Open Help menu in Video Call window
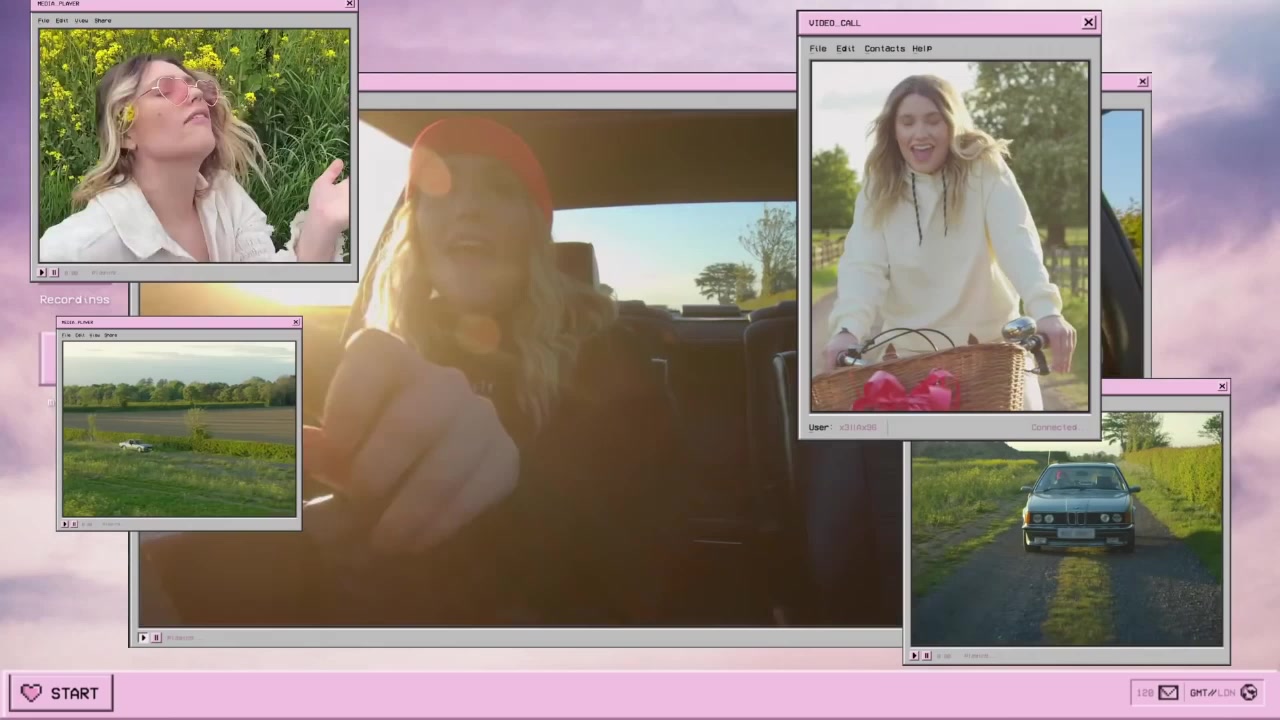Screen dimensions: 1280x720 (921, 48)
